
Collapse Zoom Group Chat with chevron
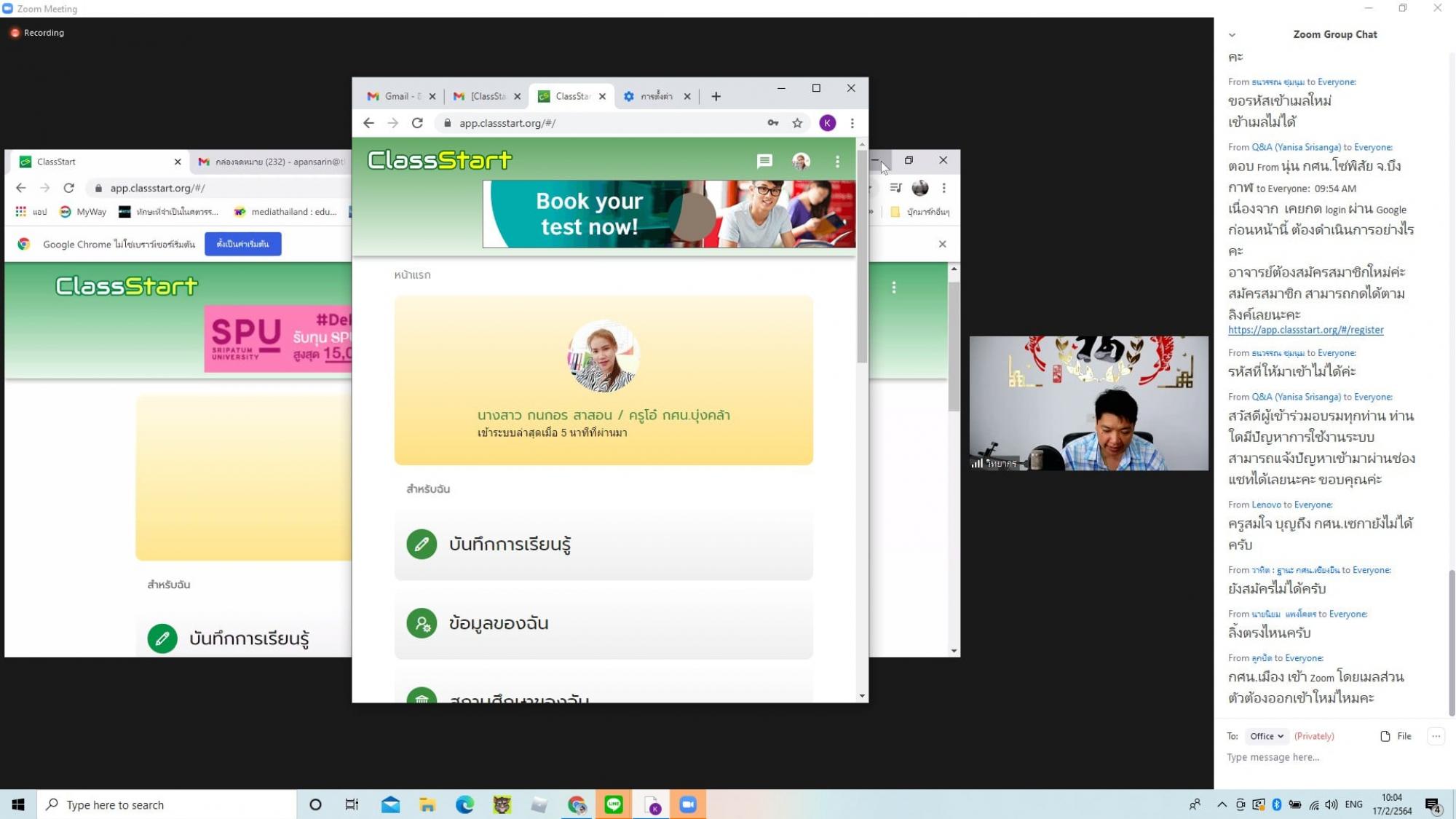coord(1232,35)
